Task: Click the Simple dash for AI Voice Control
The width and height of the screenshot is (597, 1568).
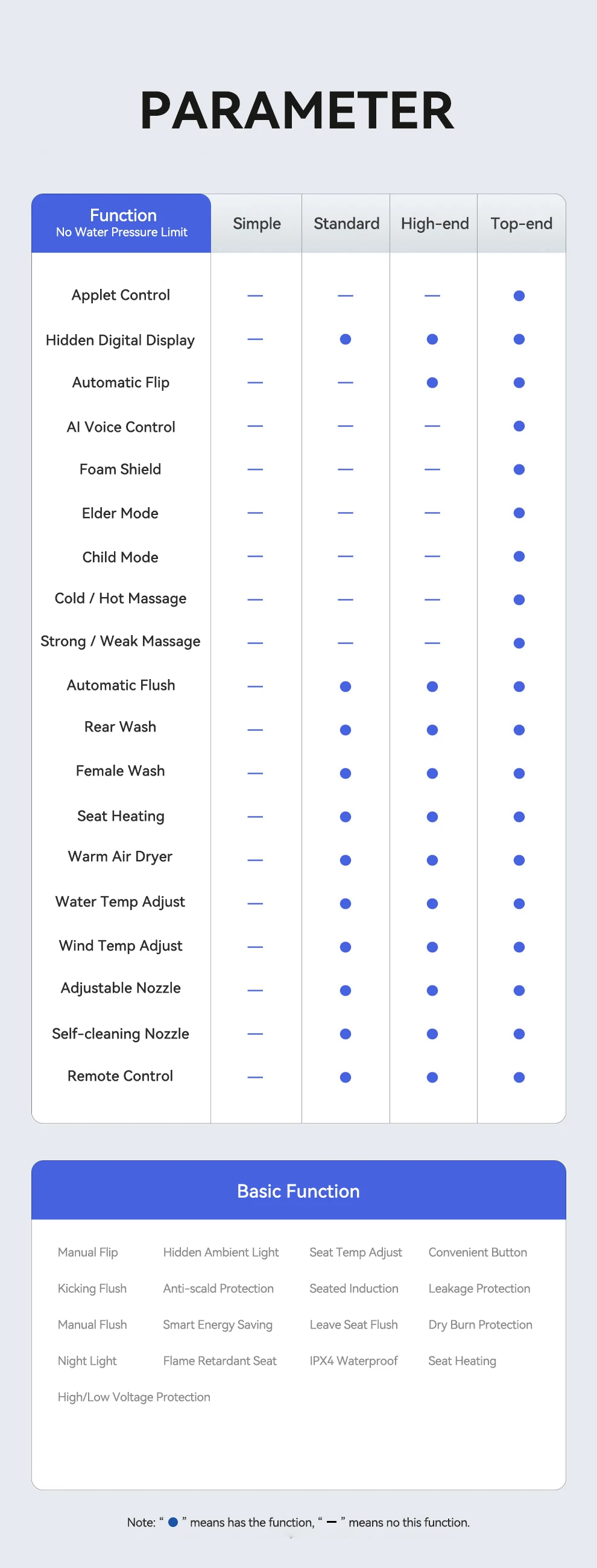Action: click(x=256, y=426)
